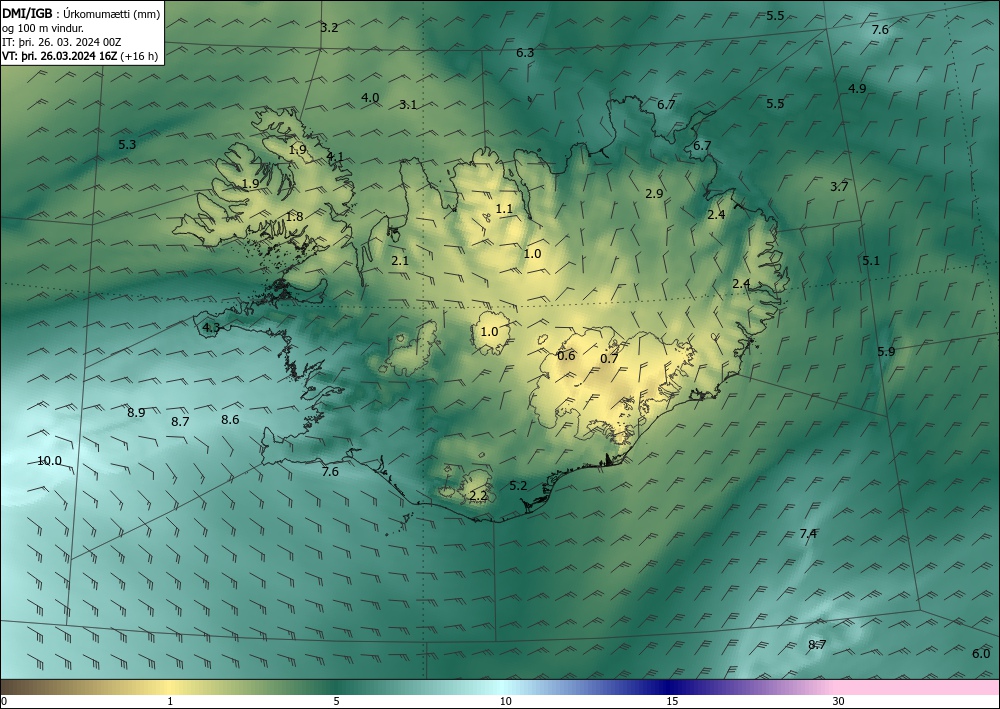Click the pink segment of the colour bar
The image size is (1000, 709).
click(918, 687)
